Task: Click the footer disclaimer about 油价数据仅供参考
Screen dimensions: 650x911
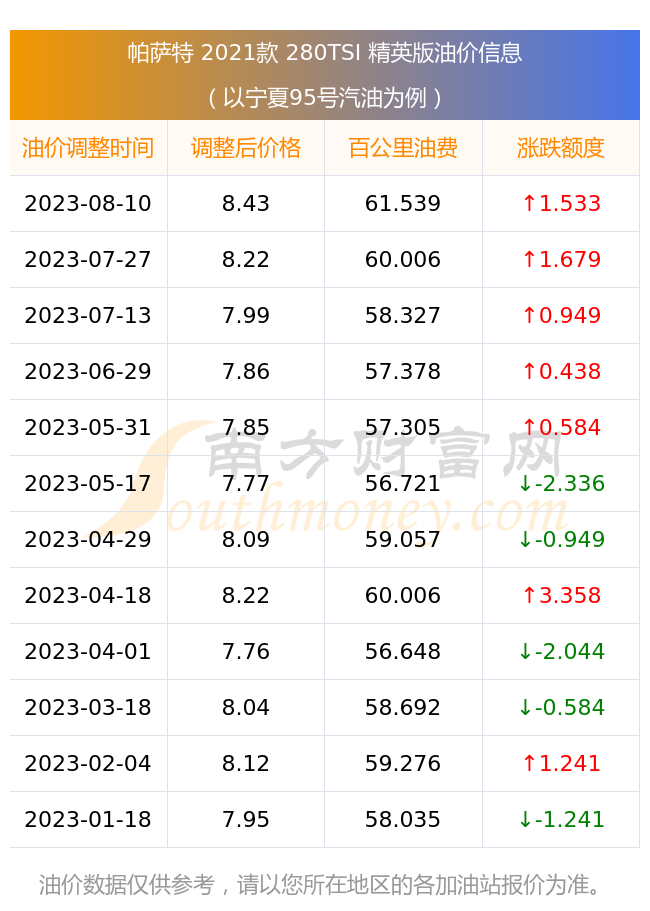Action: 321,885
